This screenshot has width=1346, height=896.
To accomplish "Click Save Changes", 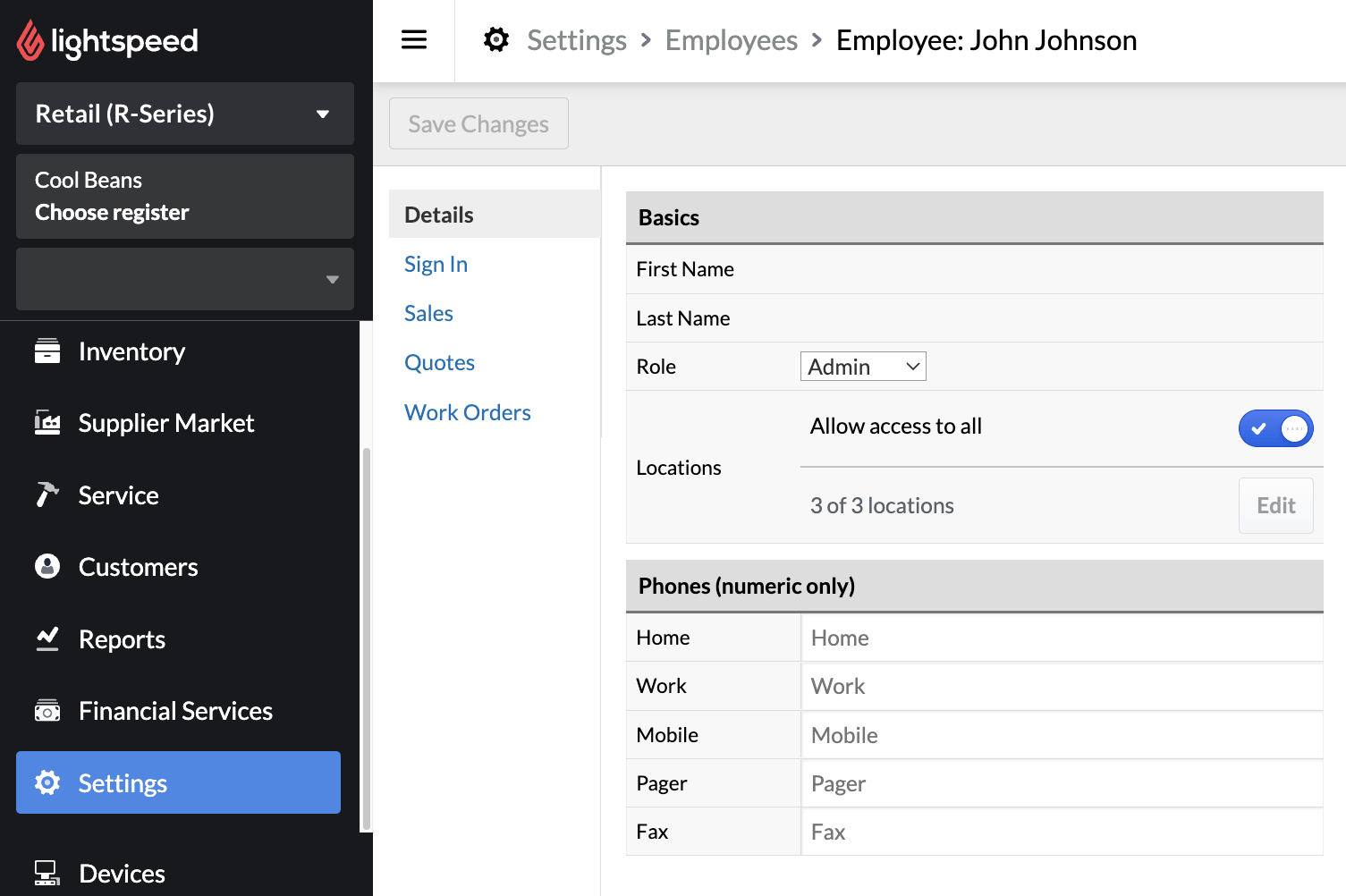I will [478, 123].
